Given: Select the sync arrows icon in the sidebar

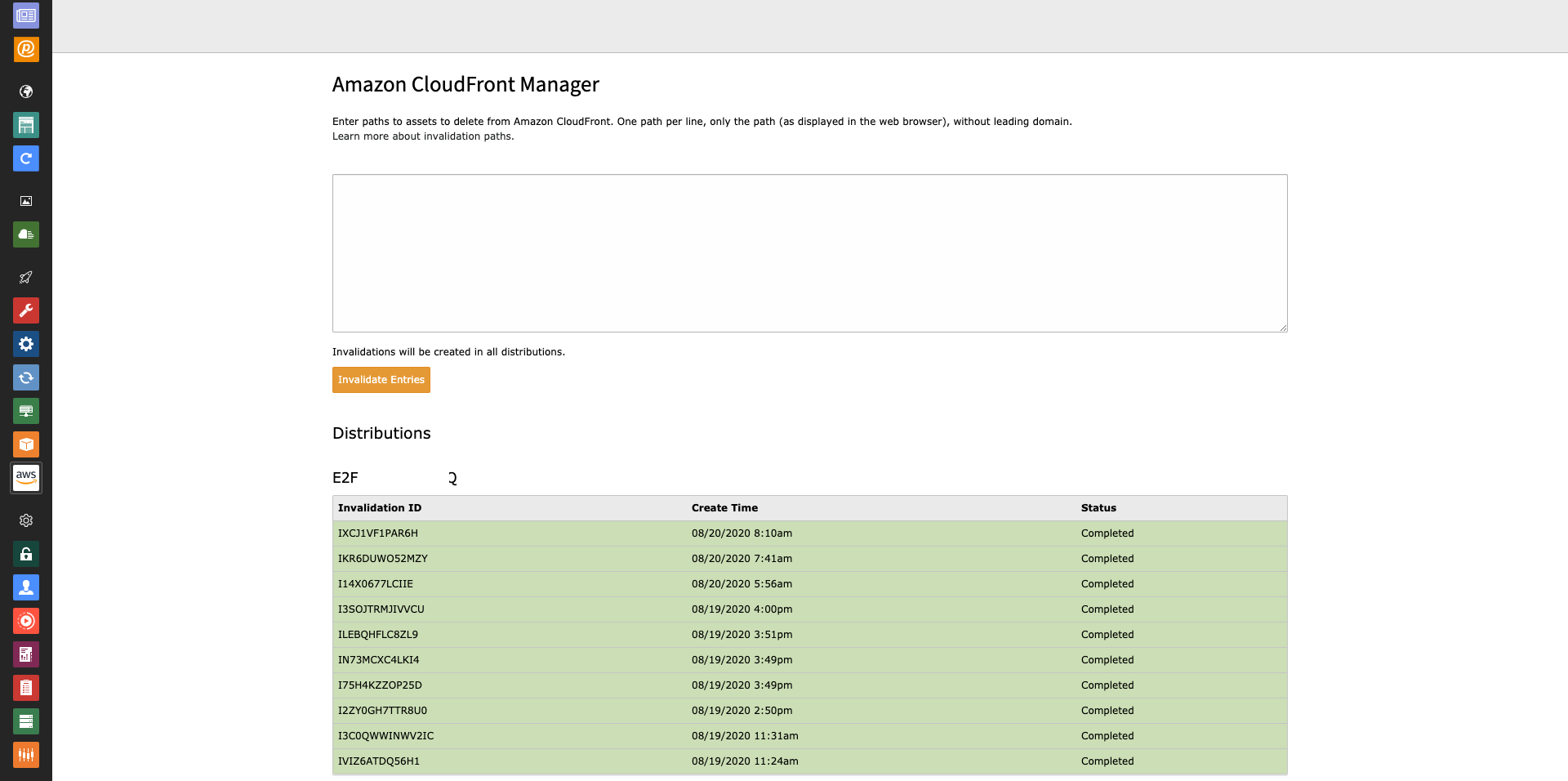Looking at the screenshot, I should click(26, 377).
